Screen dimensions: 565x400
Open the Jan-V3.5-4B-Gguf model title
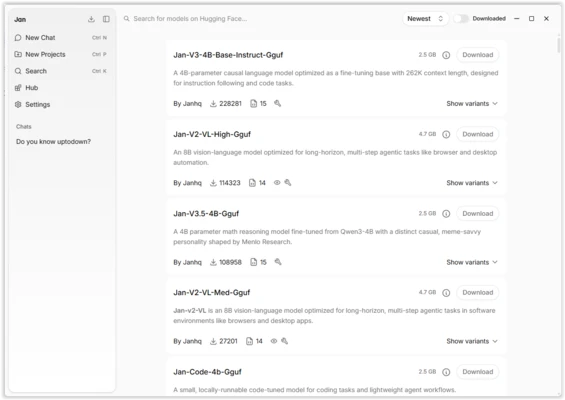point(206,214)
